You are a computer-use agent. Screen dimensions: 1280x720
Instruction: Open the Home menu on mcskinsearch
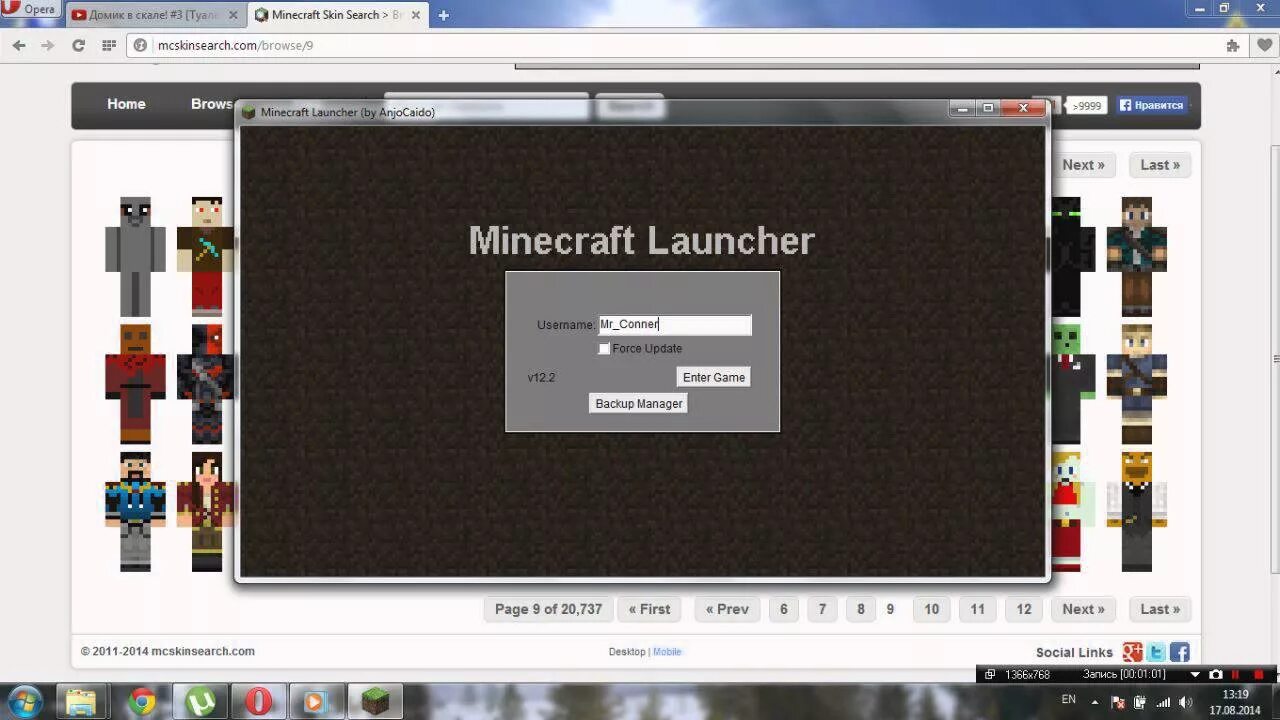pyautogui.click(x=126, y=104)
